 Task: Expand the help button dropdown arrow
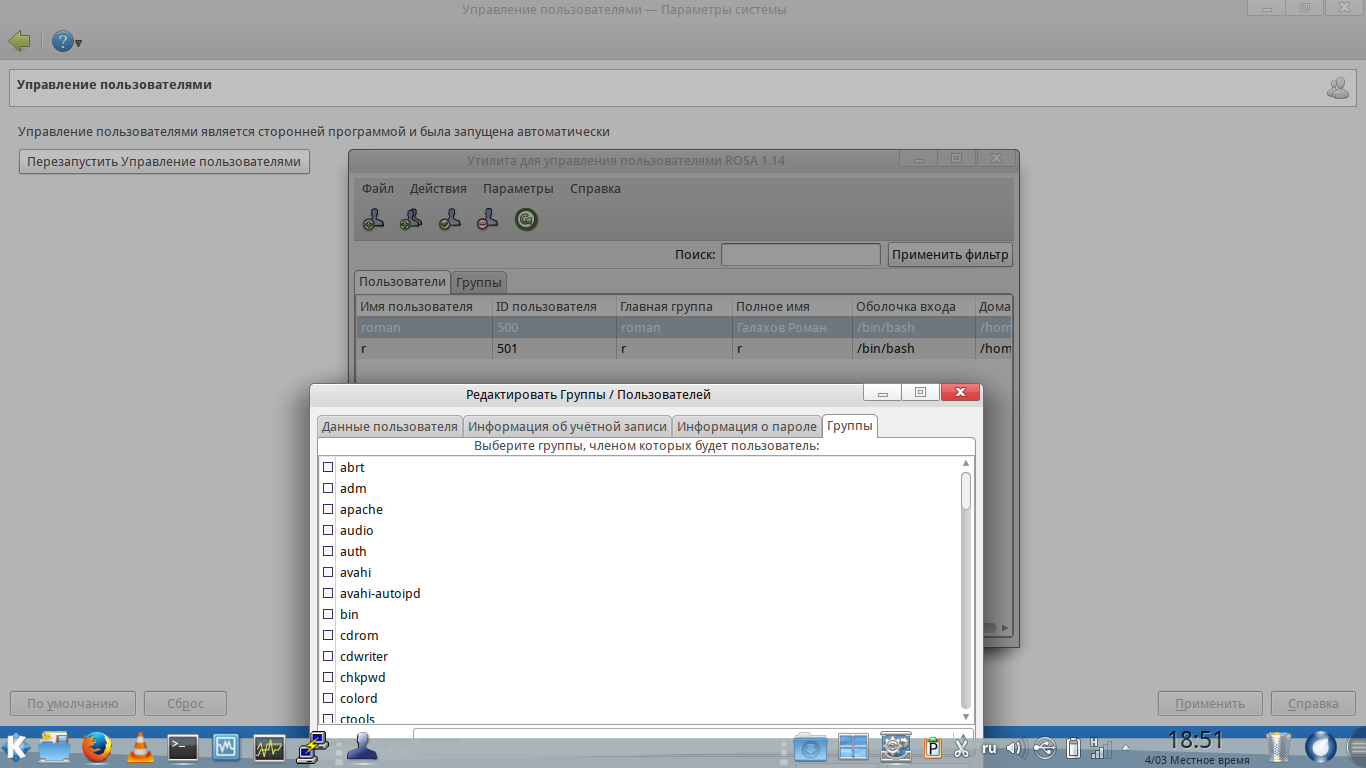click(78, 43)
